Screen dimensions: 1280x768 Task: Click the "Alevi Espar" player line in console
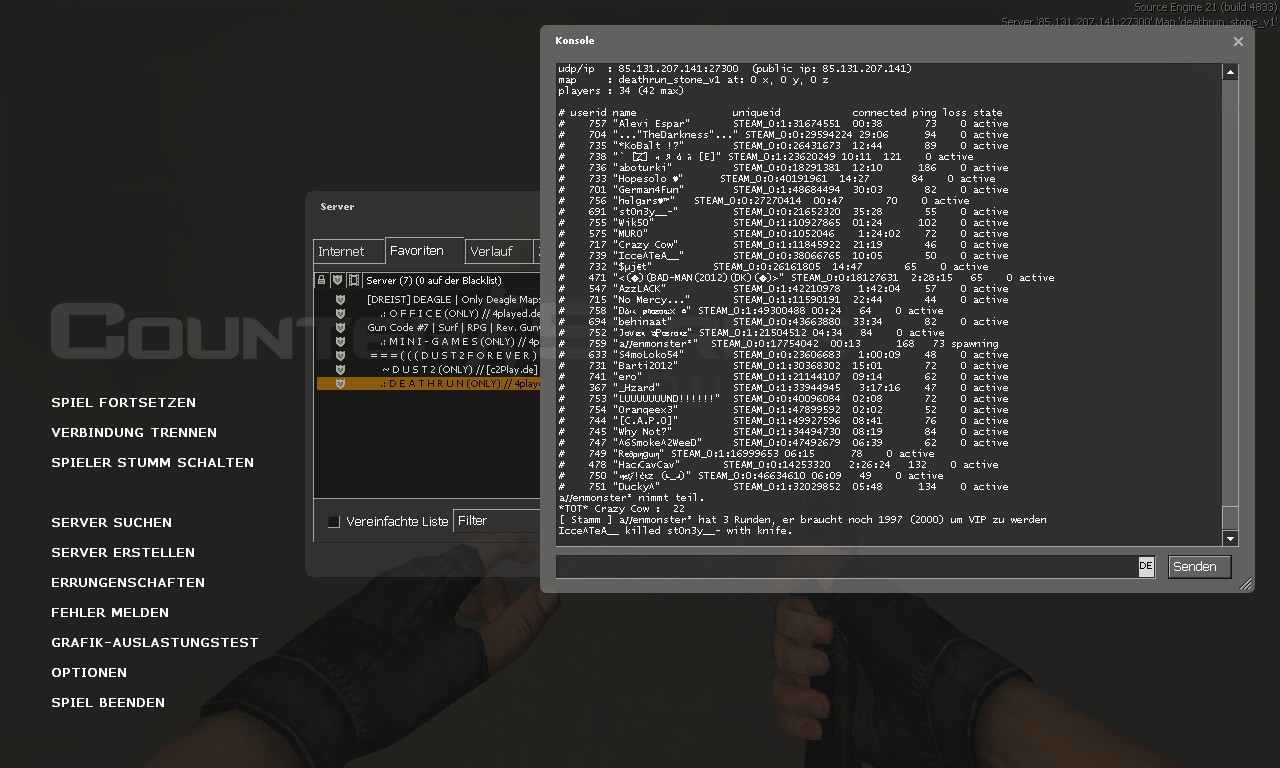click(783, 124)
